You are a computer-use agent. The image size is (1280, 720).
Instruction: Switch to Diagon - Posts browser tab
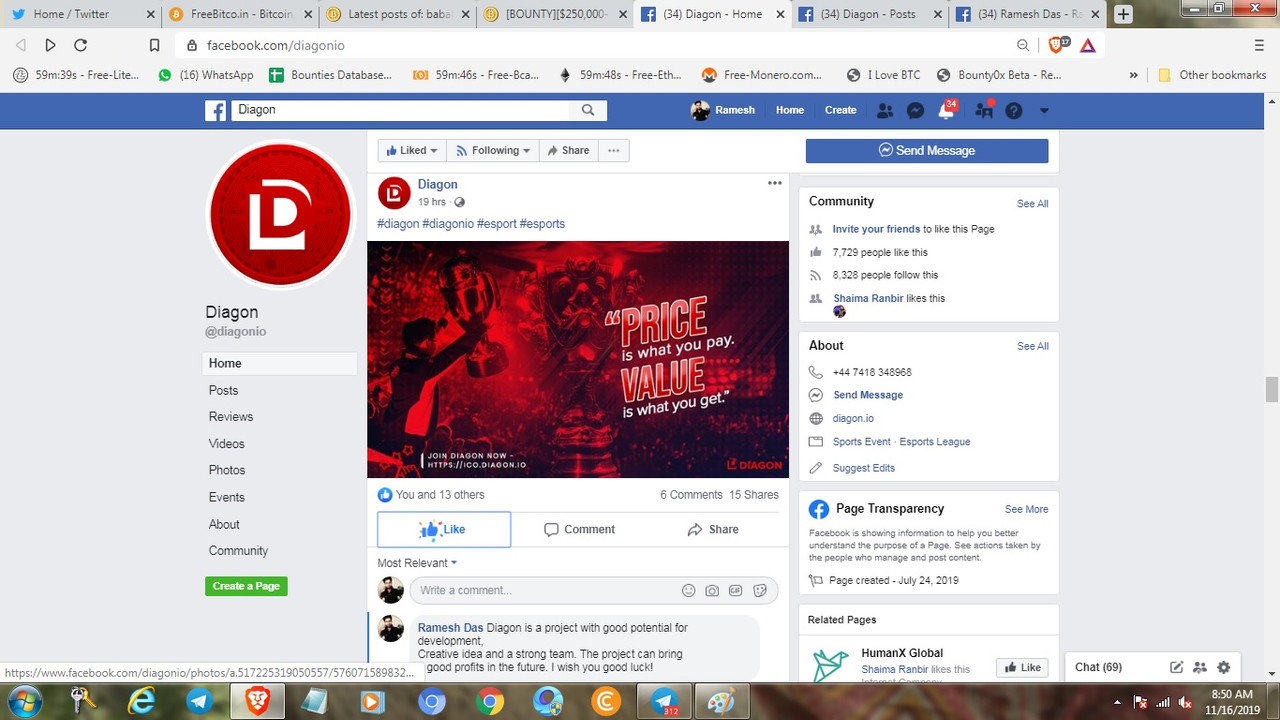point(869,14)
